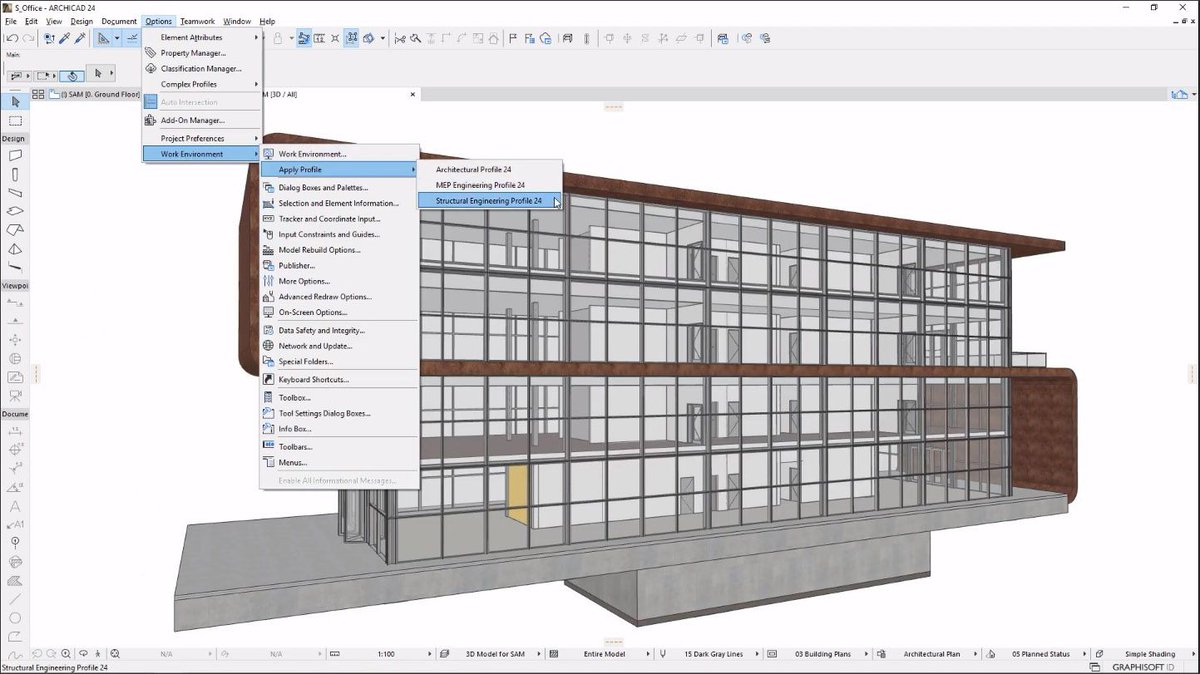
Task: Activate the Text tool in Document section
Action: [15, 504]
